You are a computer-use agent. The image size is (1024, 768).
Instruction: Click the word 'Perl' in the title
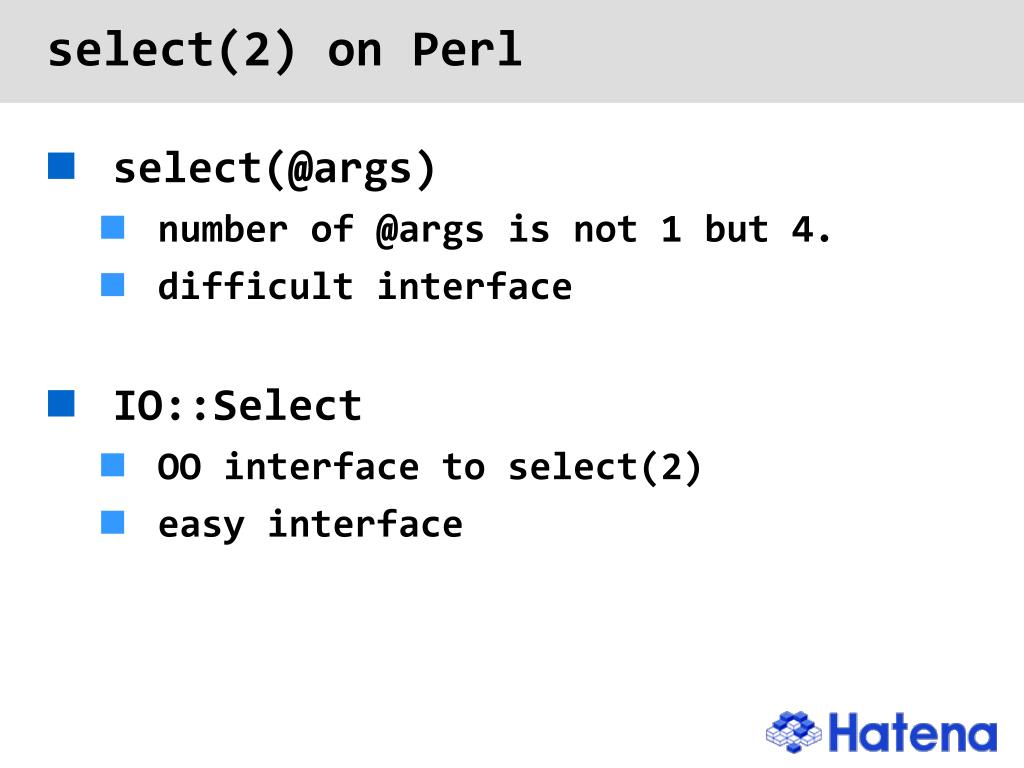[467, 50]
